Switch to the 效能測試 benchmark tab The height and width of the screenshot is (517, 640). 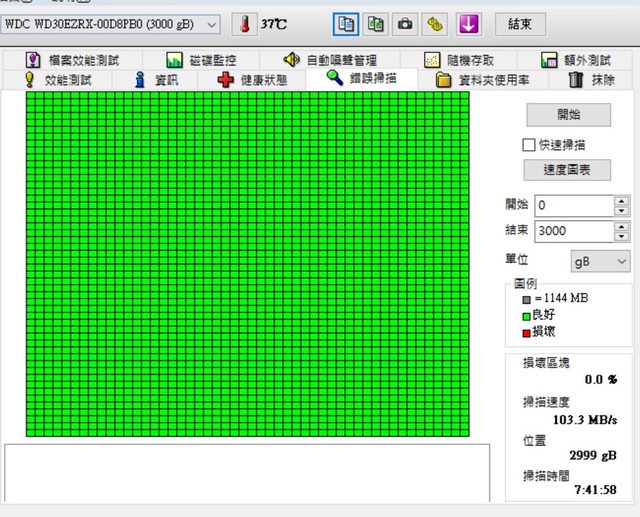tap(57, 79)
